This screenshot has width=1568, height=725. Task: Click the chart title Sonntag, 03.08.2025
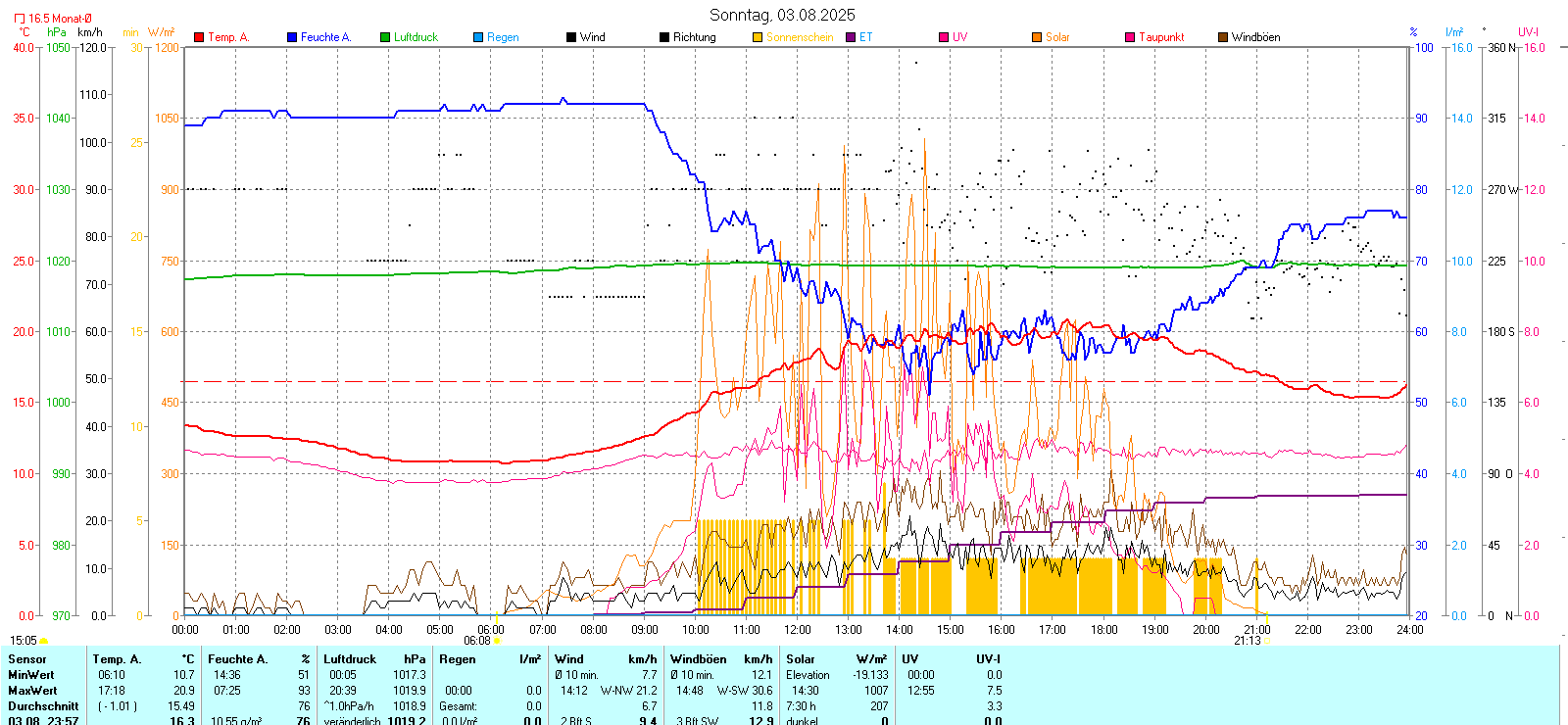[x=782, y=15]
